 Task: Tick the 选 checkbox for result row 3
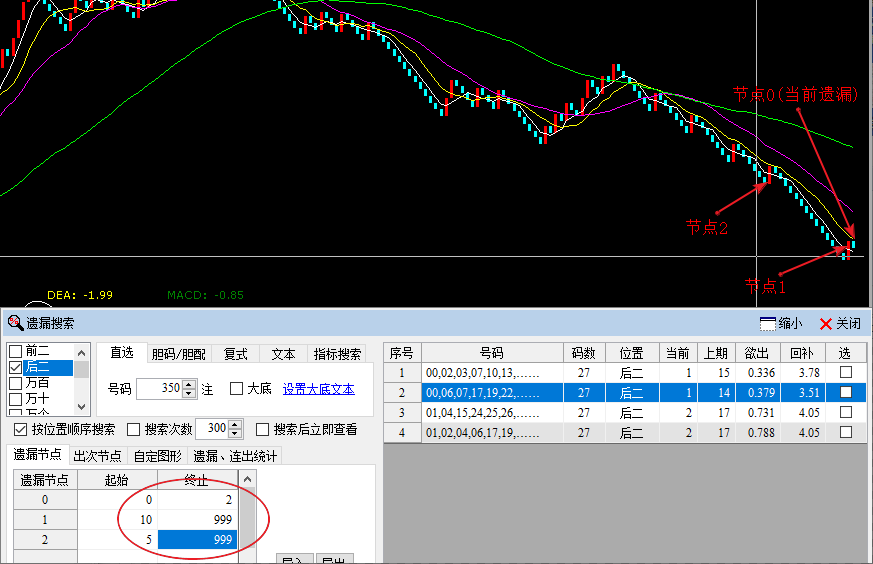846,412
